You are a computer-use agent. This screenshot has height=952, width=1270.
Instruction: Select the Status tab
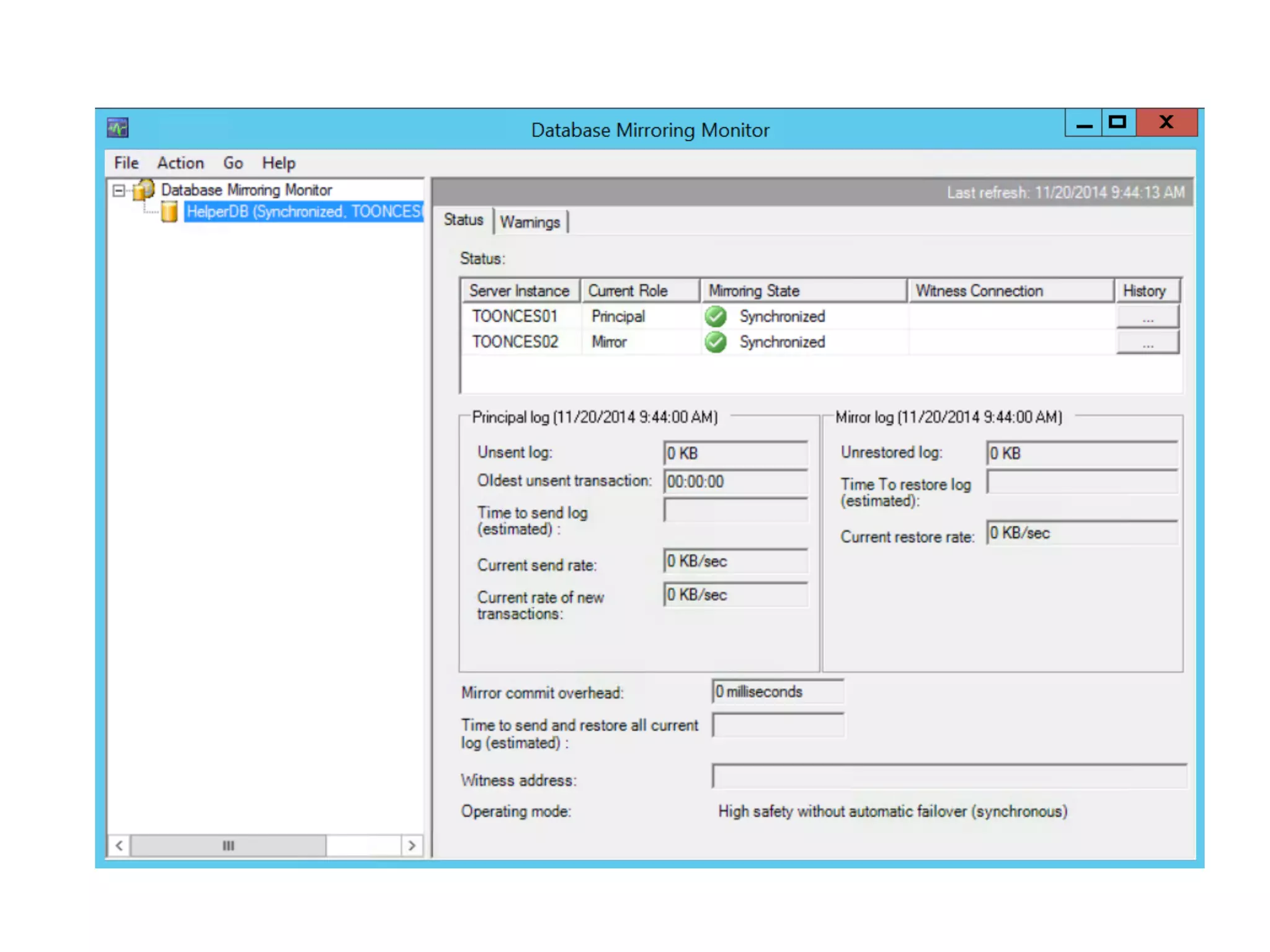(x=463, y=220)
